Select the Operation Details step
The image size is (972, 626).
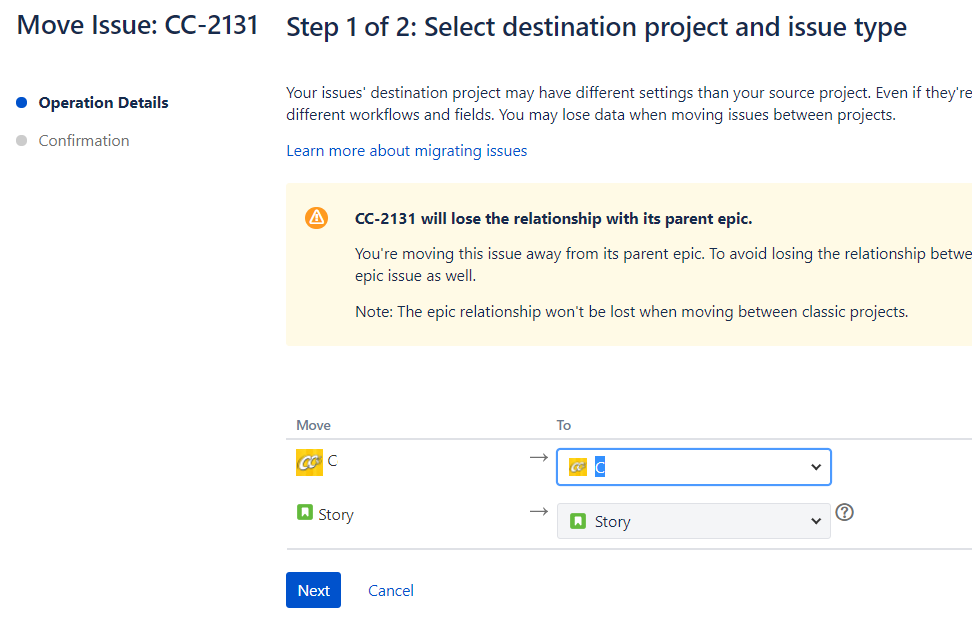pos(103,103)
